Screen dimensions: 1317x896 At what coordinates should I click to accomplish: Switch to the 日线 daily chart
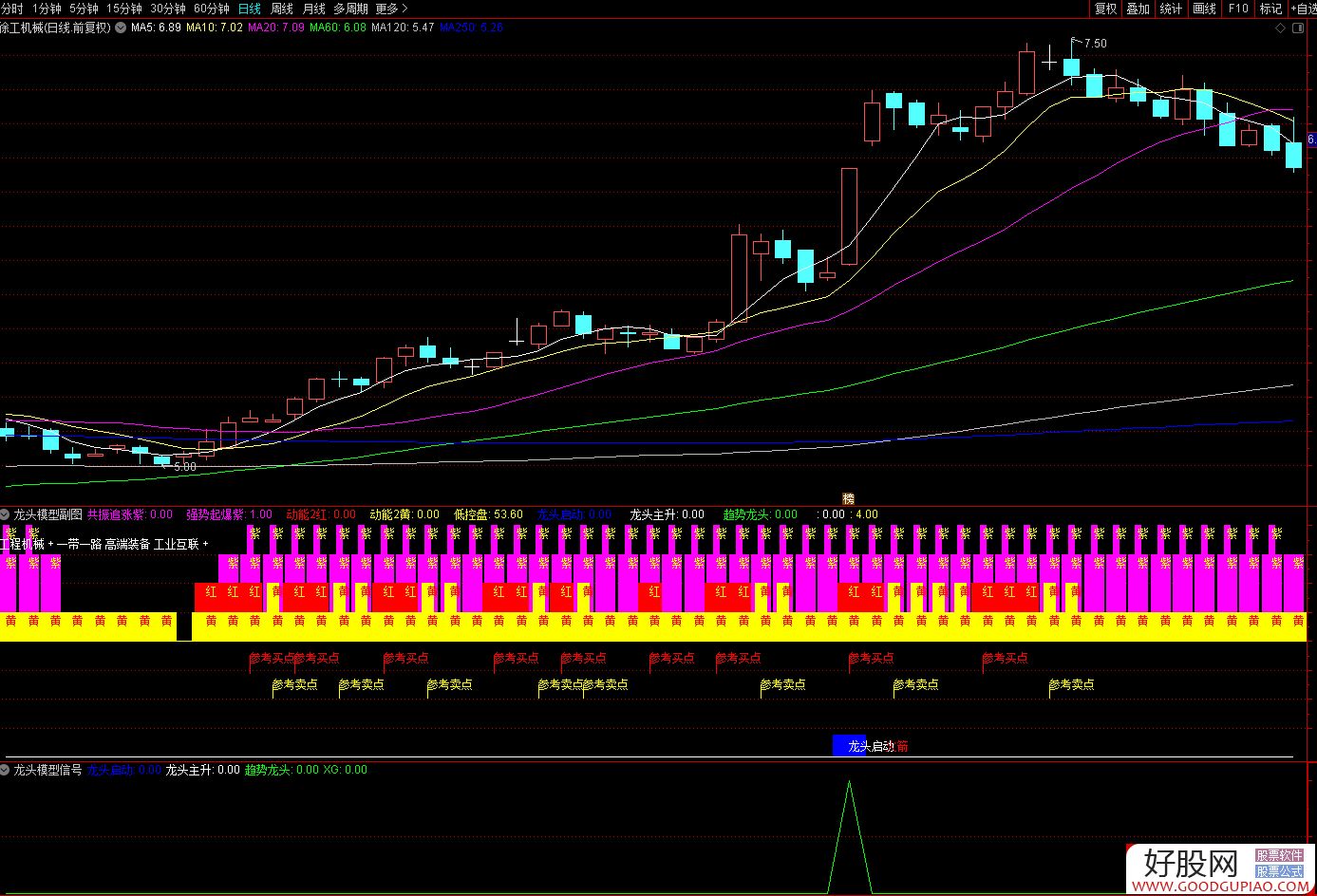pos(250,9)
